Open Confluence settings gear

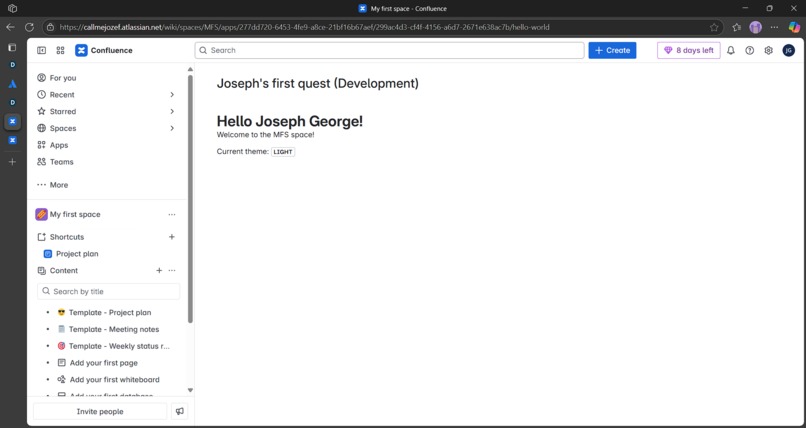click(768, 50)
